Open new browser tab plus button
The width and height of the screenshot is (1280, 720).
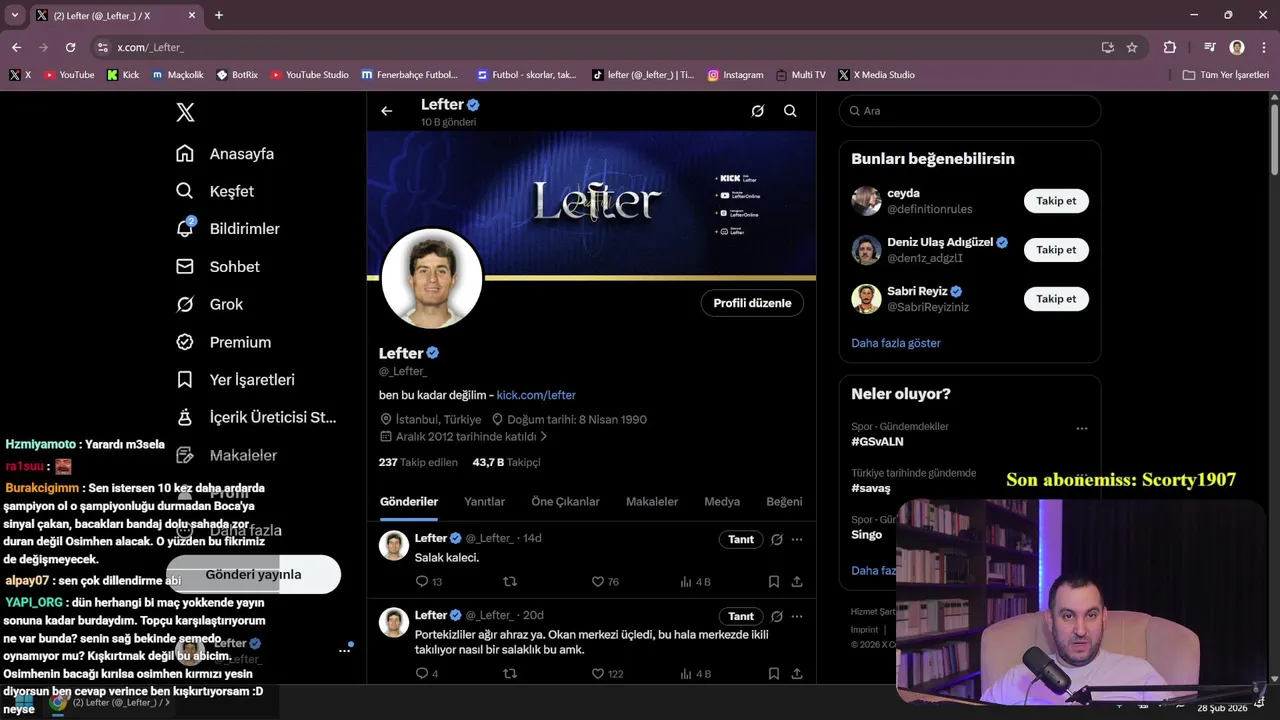click(x=218, y=15)
